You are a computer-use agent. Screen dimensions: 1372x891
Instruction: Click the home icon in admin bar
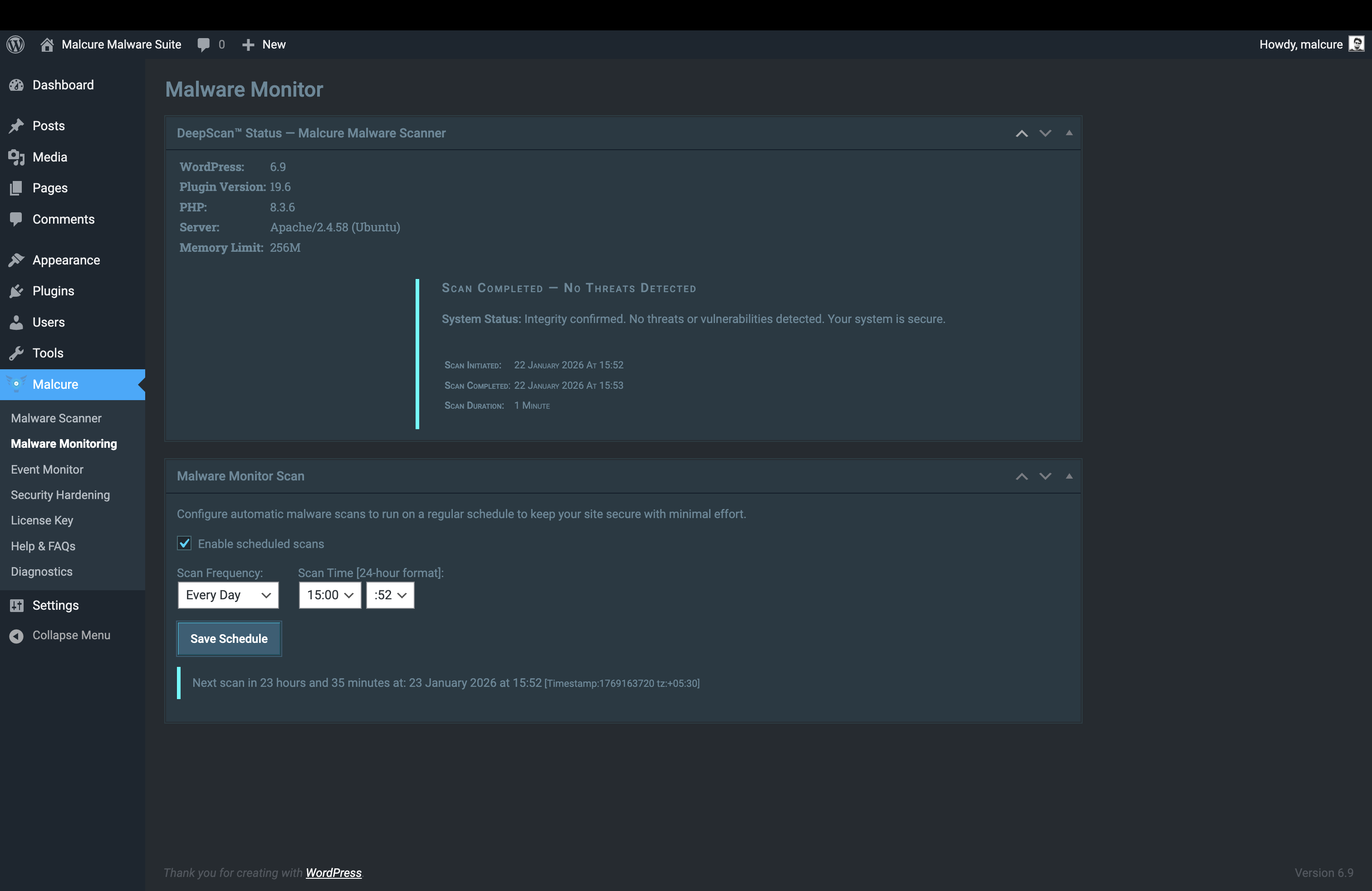click(47, 44)
